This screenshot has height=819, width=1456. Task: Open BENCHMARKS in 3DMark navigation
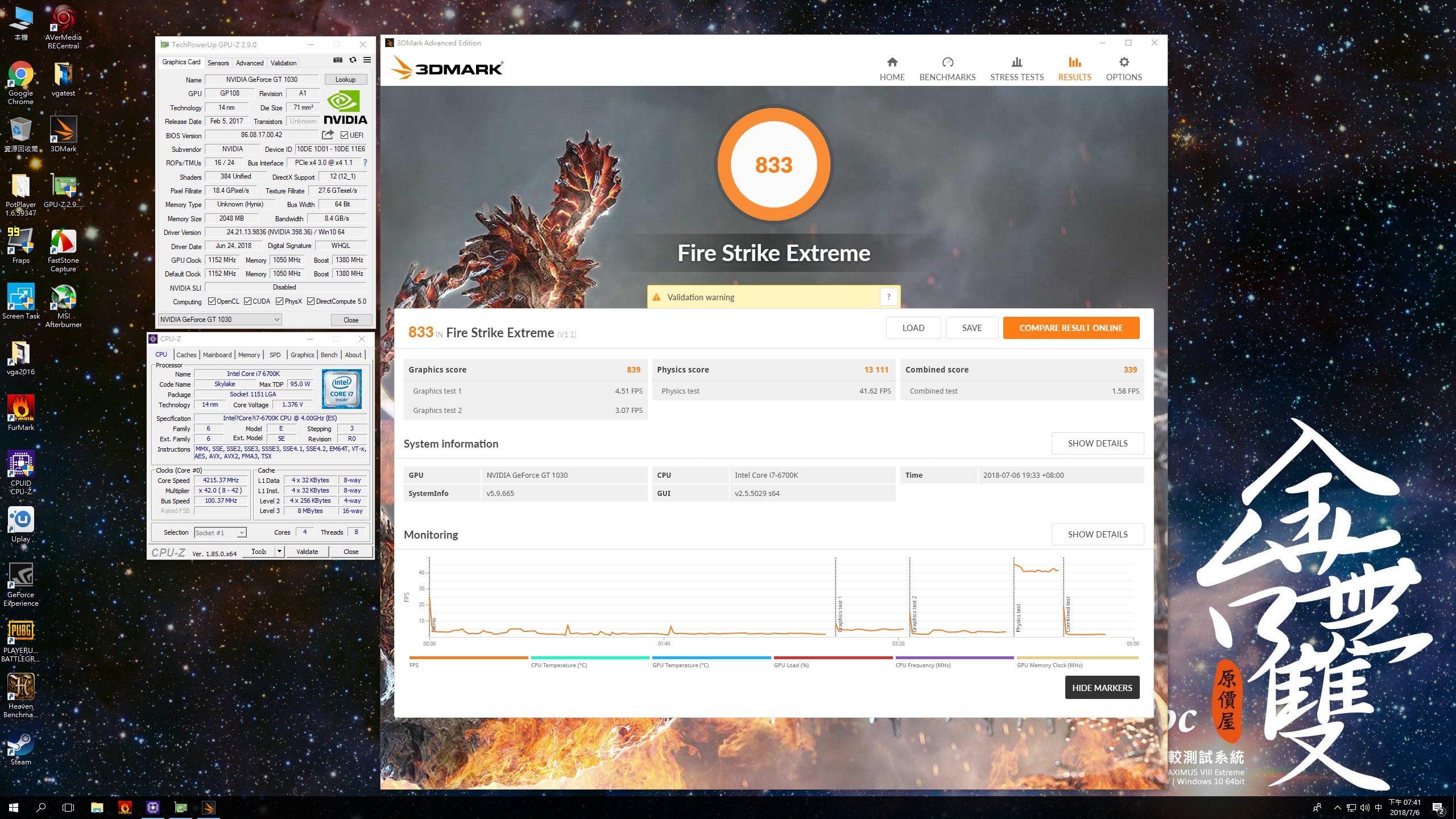tap(948, 69)
